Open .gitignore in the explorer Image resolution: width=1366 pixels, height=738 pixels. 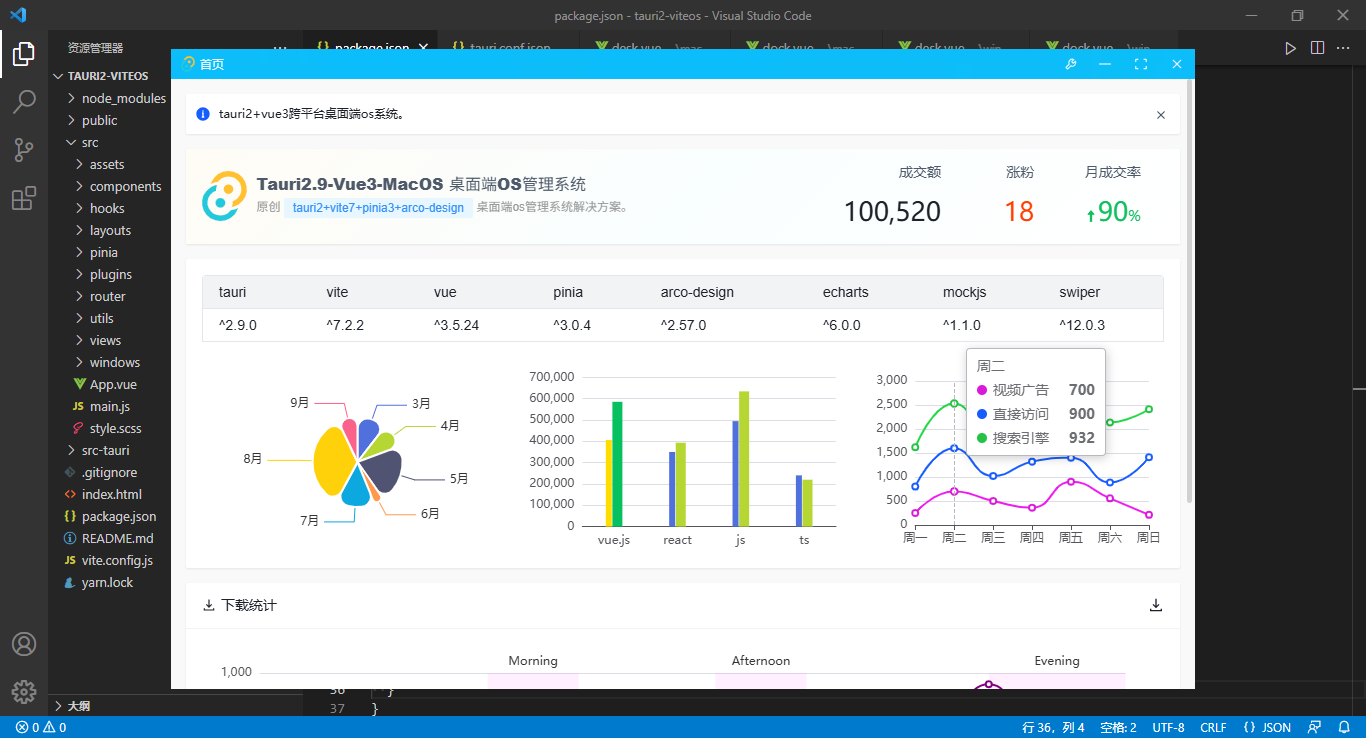click(110, 472)
